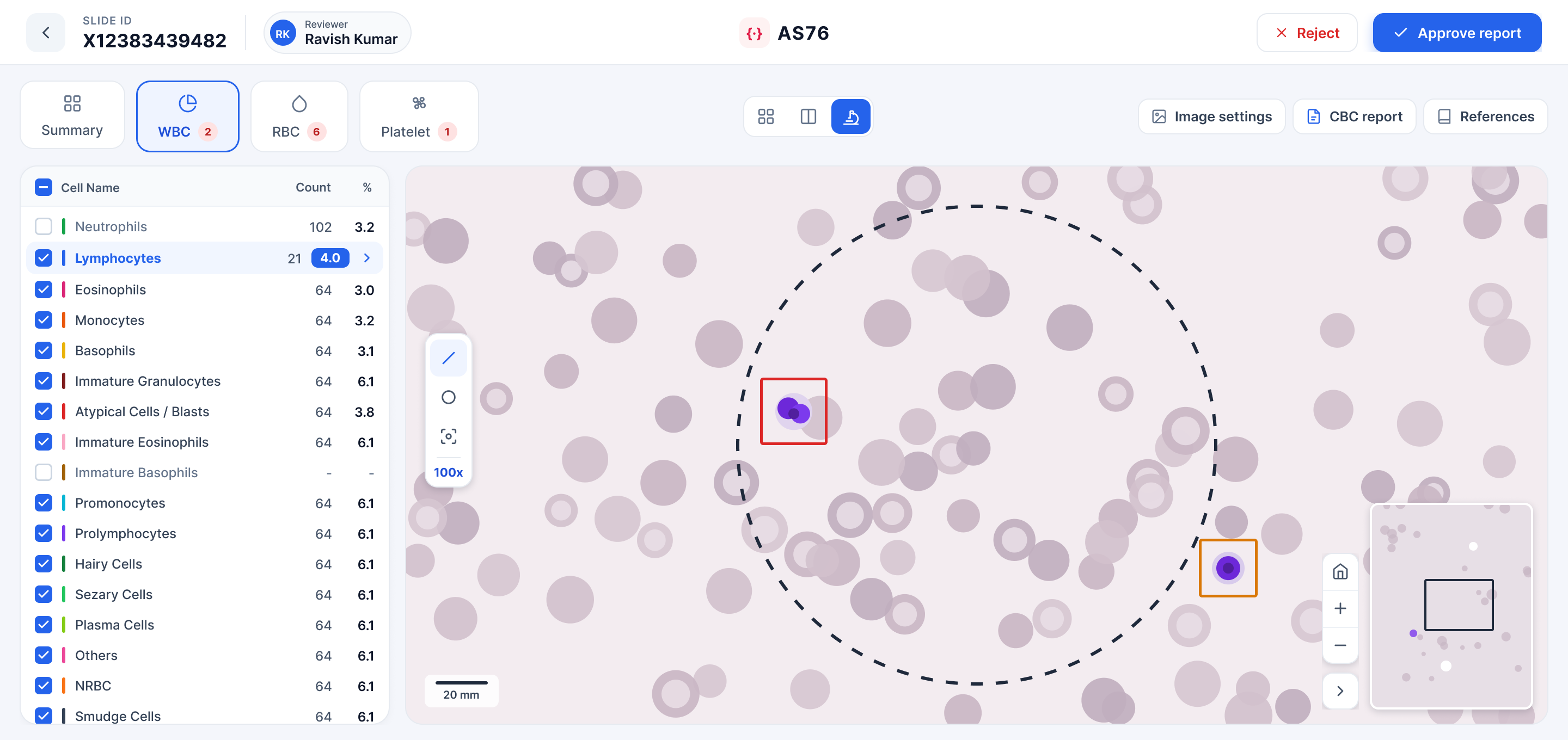Select the Others row label

[x=96, y=656]
